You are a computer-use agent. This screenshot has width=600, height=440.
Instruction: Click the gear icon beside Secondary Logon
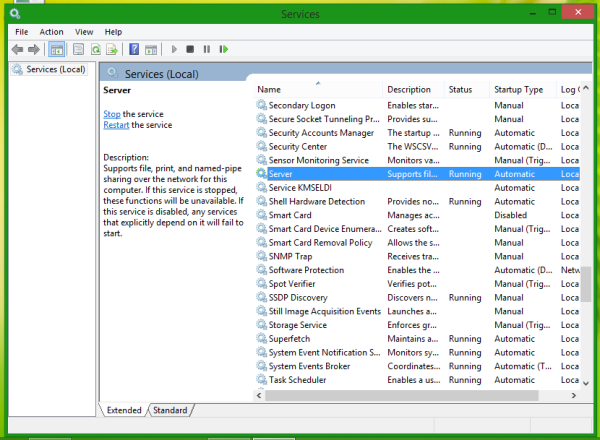[261, 105]
